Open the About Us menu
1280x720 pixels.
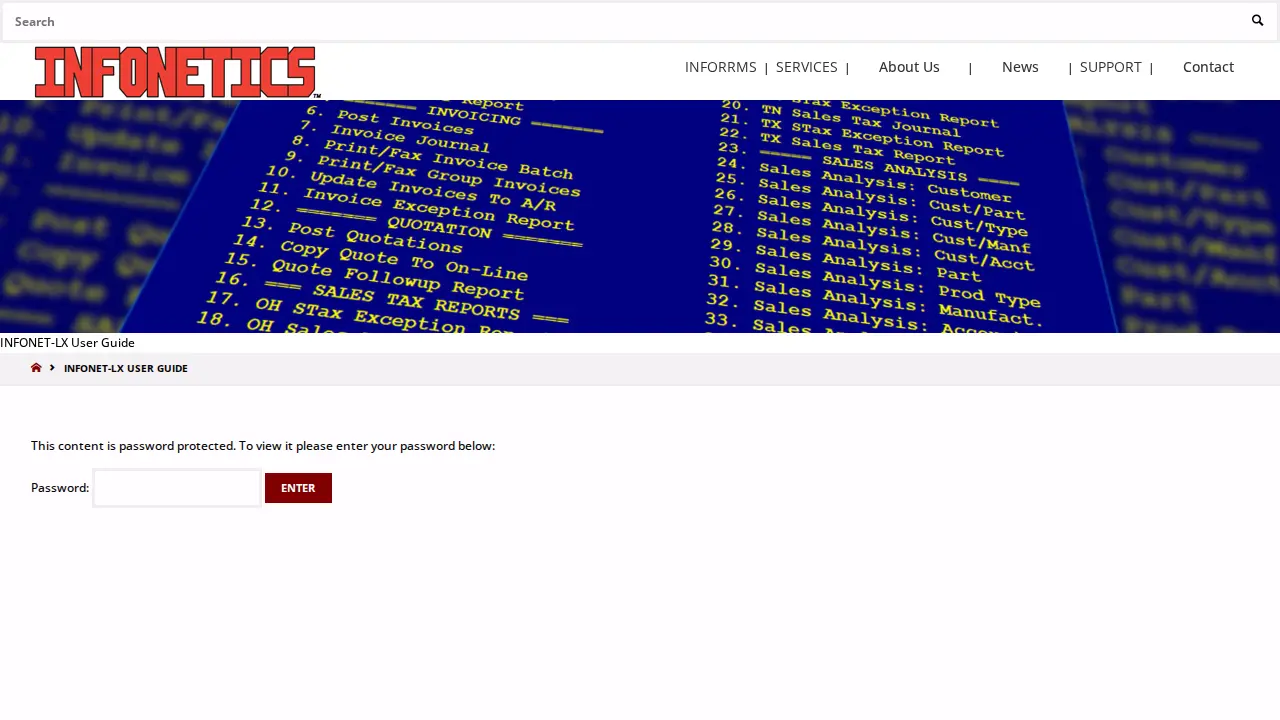[909, 67]
